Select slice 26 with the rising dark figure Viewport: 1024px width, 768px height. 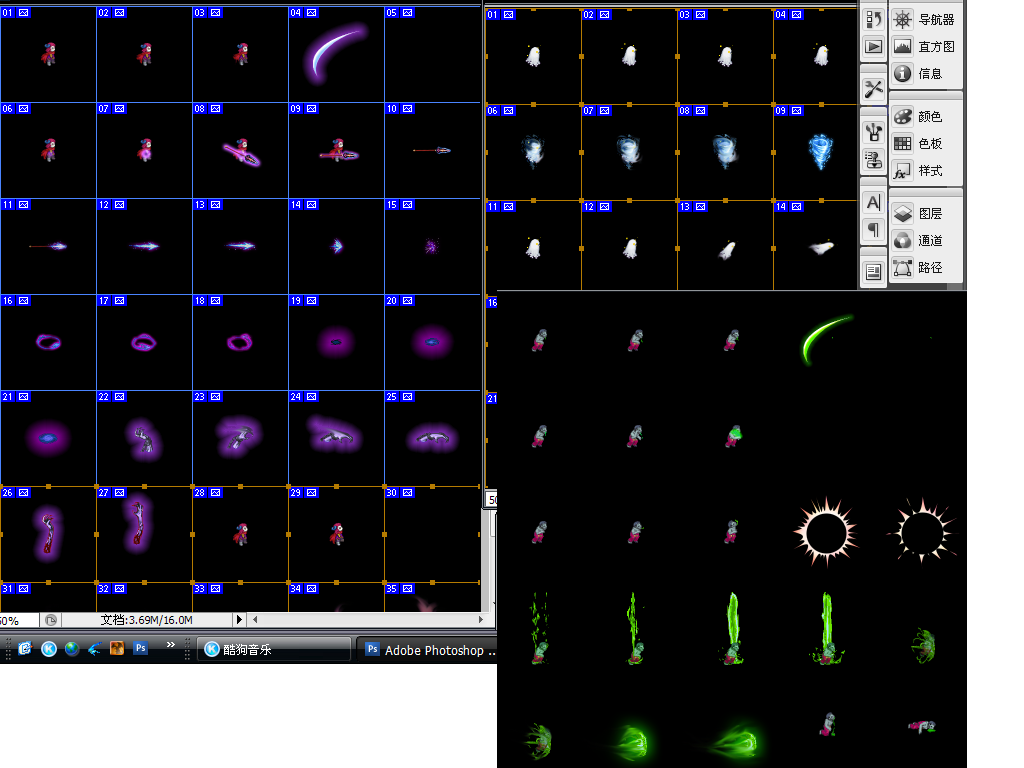coord(48,534)
